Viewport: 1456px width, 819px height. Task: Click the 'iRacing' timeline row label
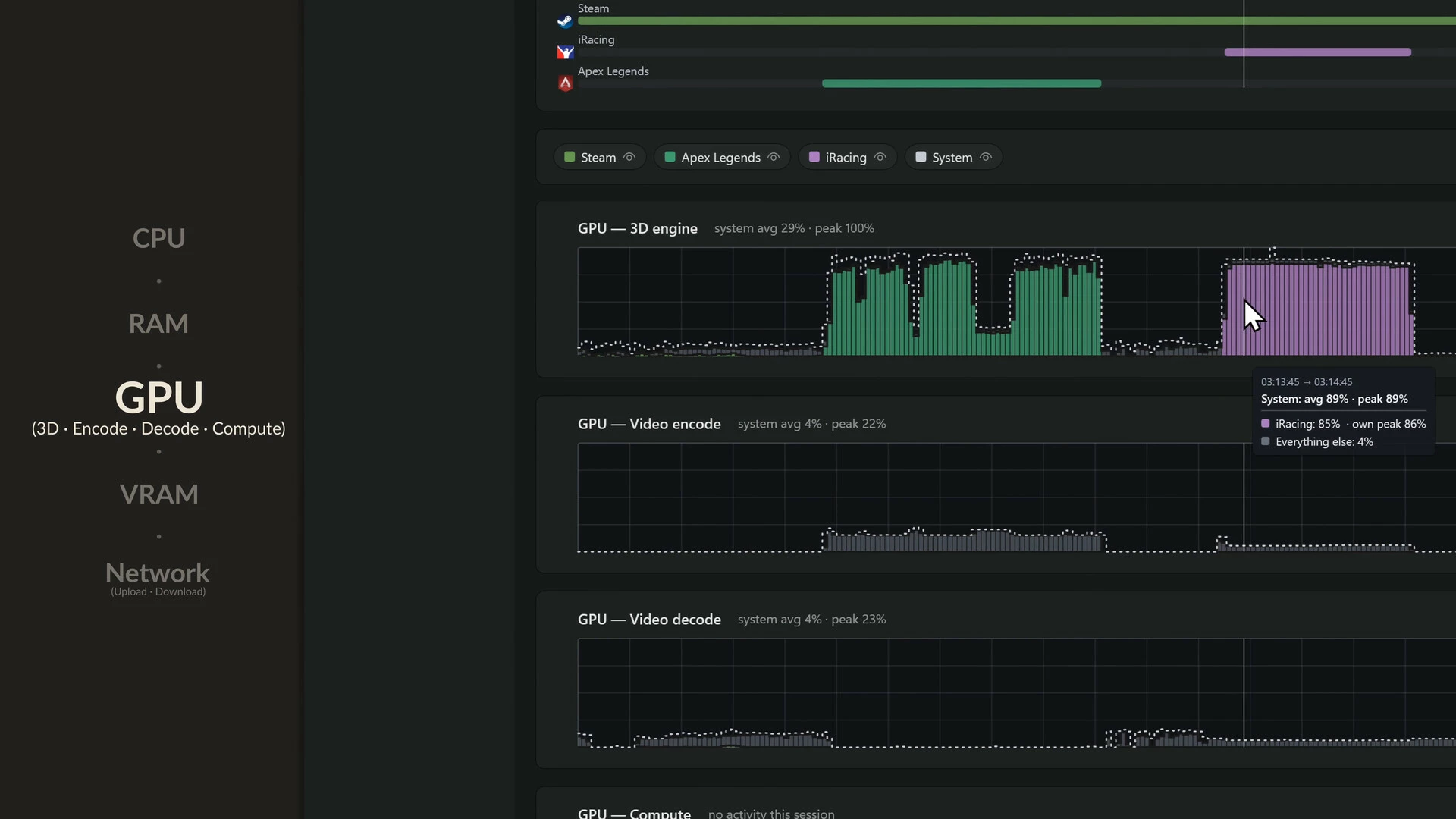click(x=596, y=39)
